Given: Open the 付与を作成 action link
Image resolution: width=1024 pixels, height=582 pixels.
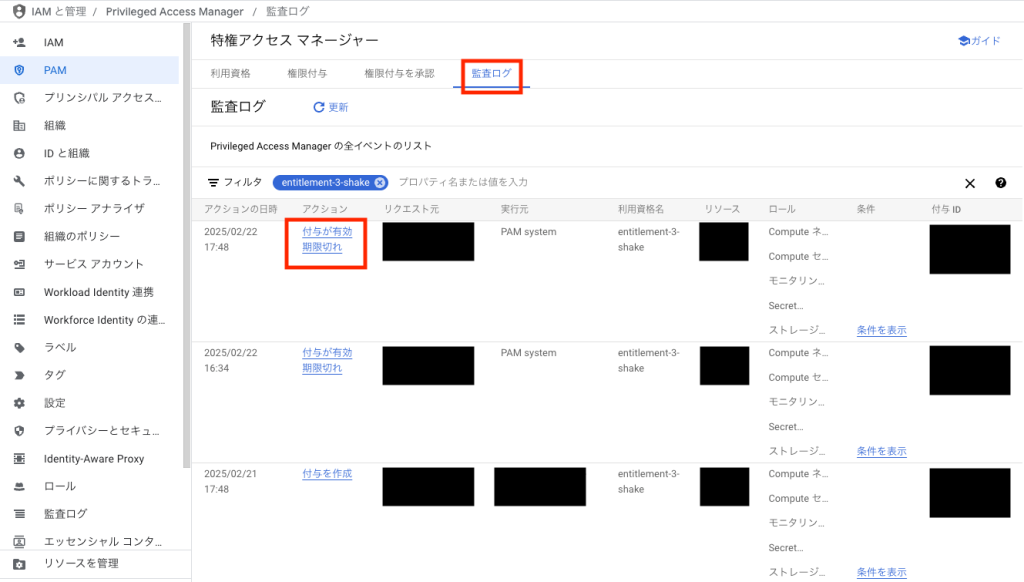Looking at the screenshot, I should 327,474.
